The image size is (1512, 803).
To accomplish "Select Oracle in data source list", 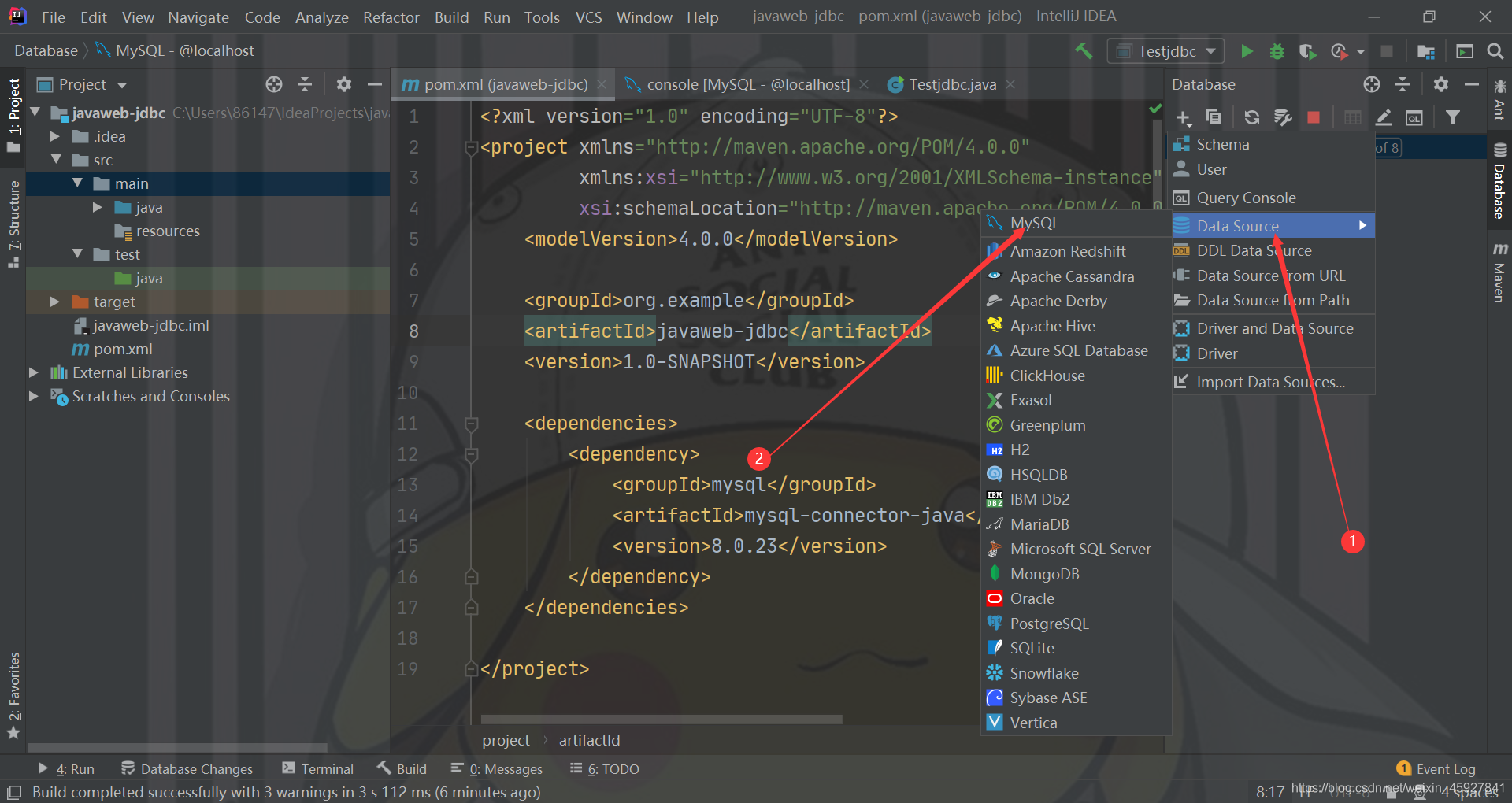I will pyautogui.click(x=1076, y=598).
